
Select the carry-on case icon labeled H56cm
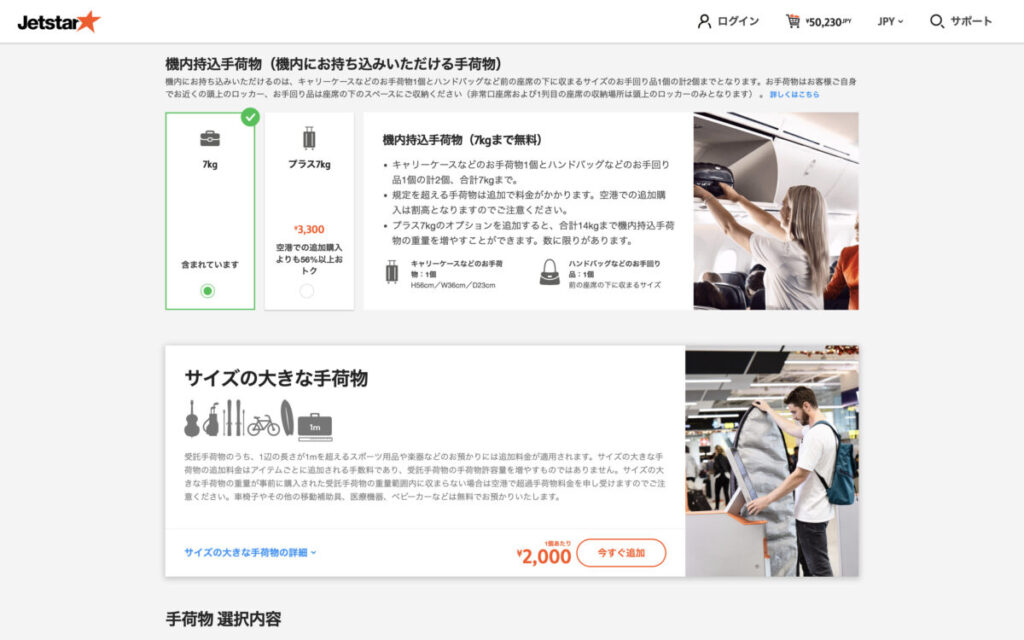(392, 272)
